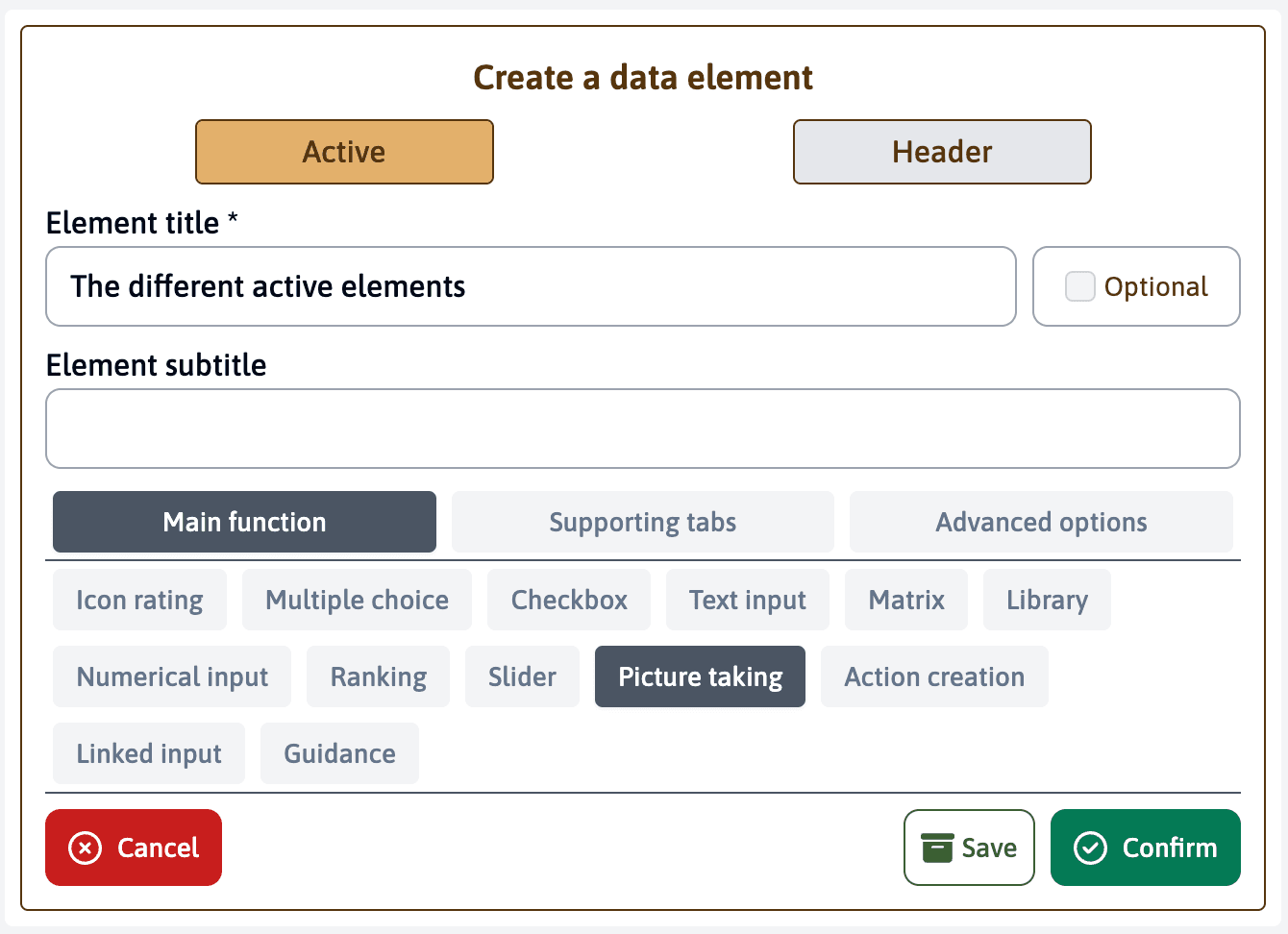Pick the Action creation option
Image resolution: width=1288 pixels, height=934 pixels.
click(934, 676)
